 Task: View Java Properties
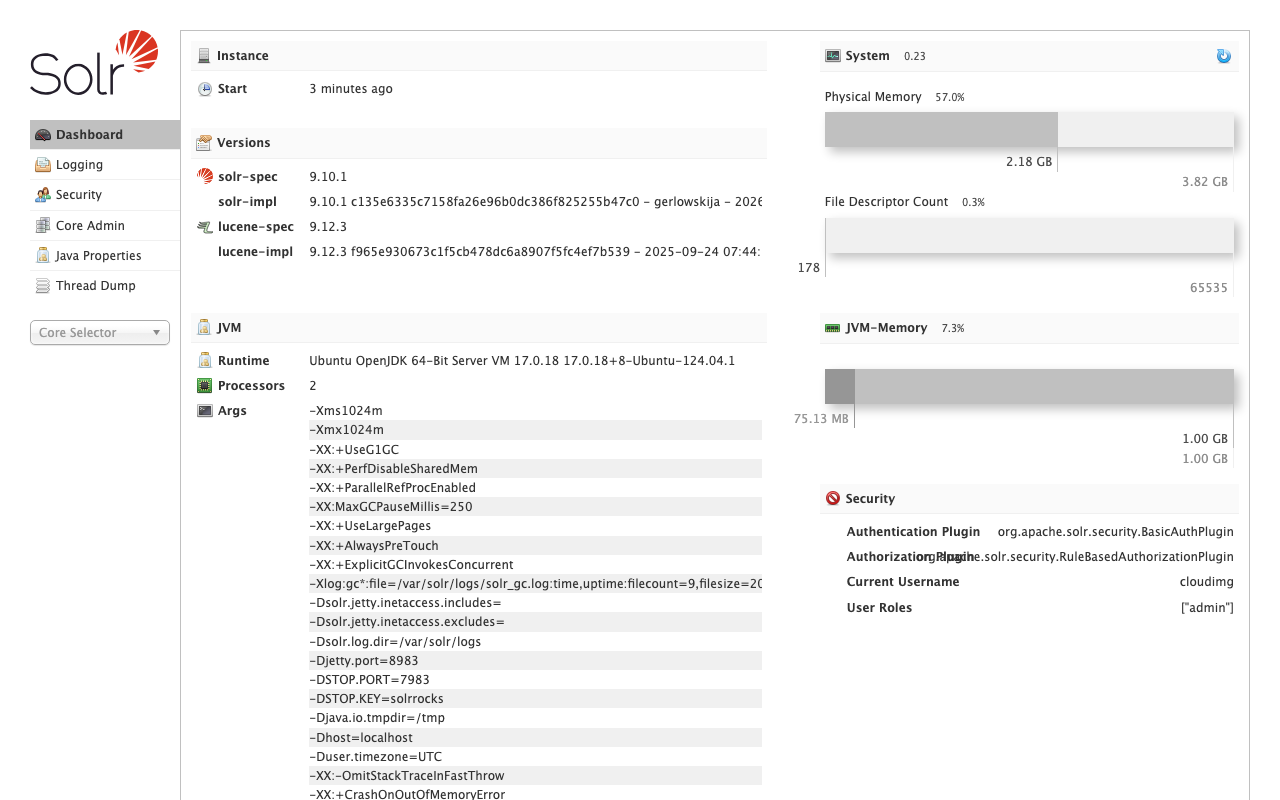[105, 255]
